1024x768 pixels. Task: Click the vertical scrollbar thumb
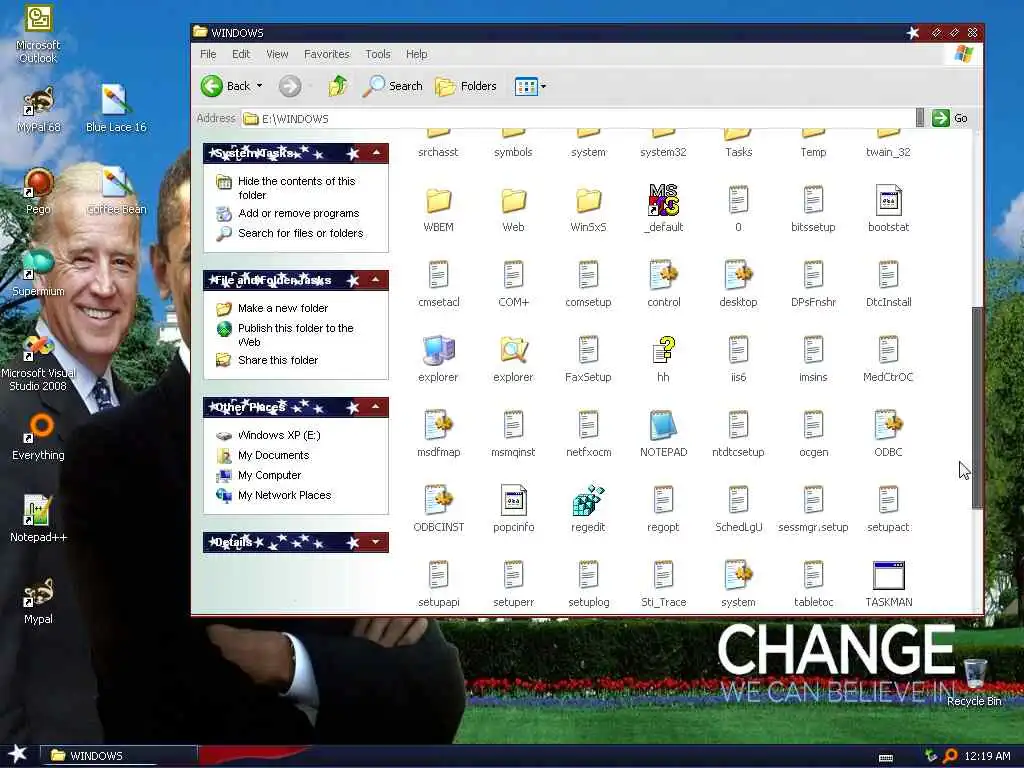pos(977,407)
